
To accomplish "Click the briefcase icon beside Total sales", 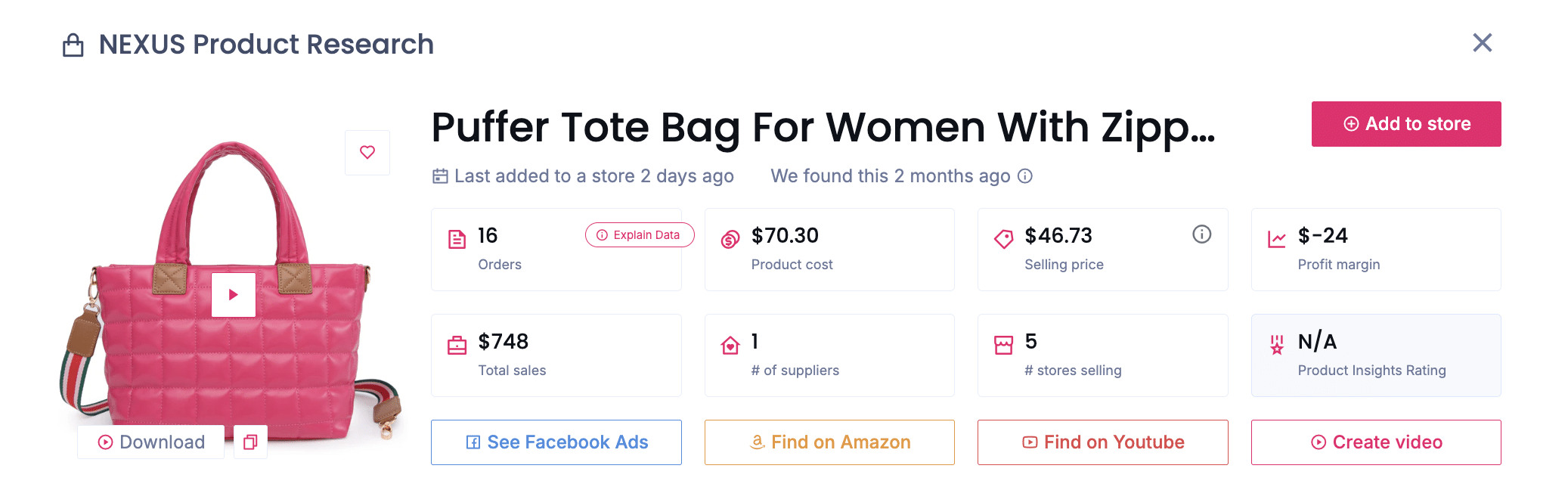I will tap(457, 344).
